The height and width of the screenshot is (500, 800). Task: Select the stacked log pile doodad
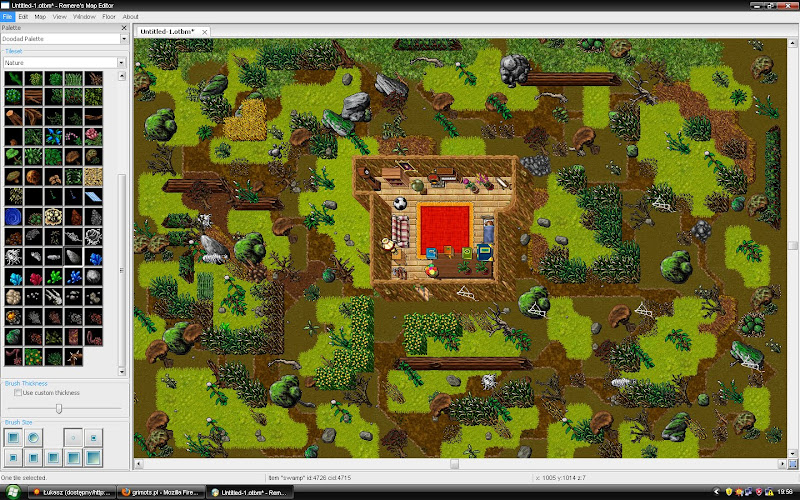click(x=33, y=96)
